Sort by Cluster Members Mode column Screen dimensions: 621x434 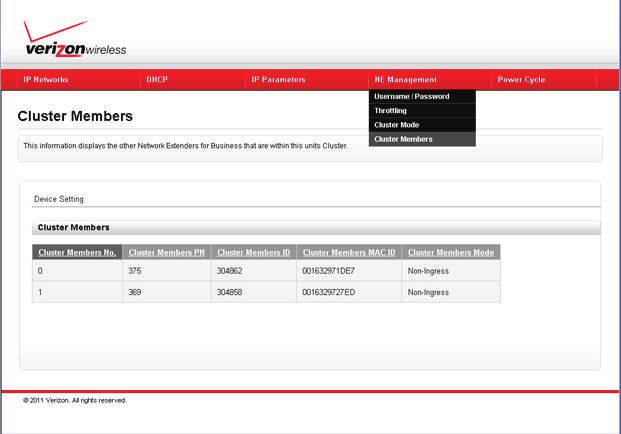point(451,252)
